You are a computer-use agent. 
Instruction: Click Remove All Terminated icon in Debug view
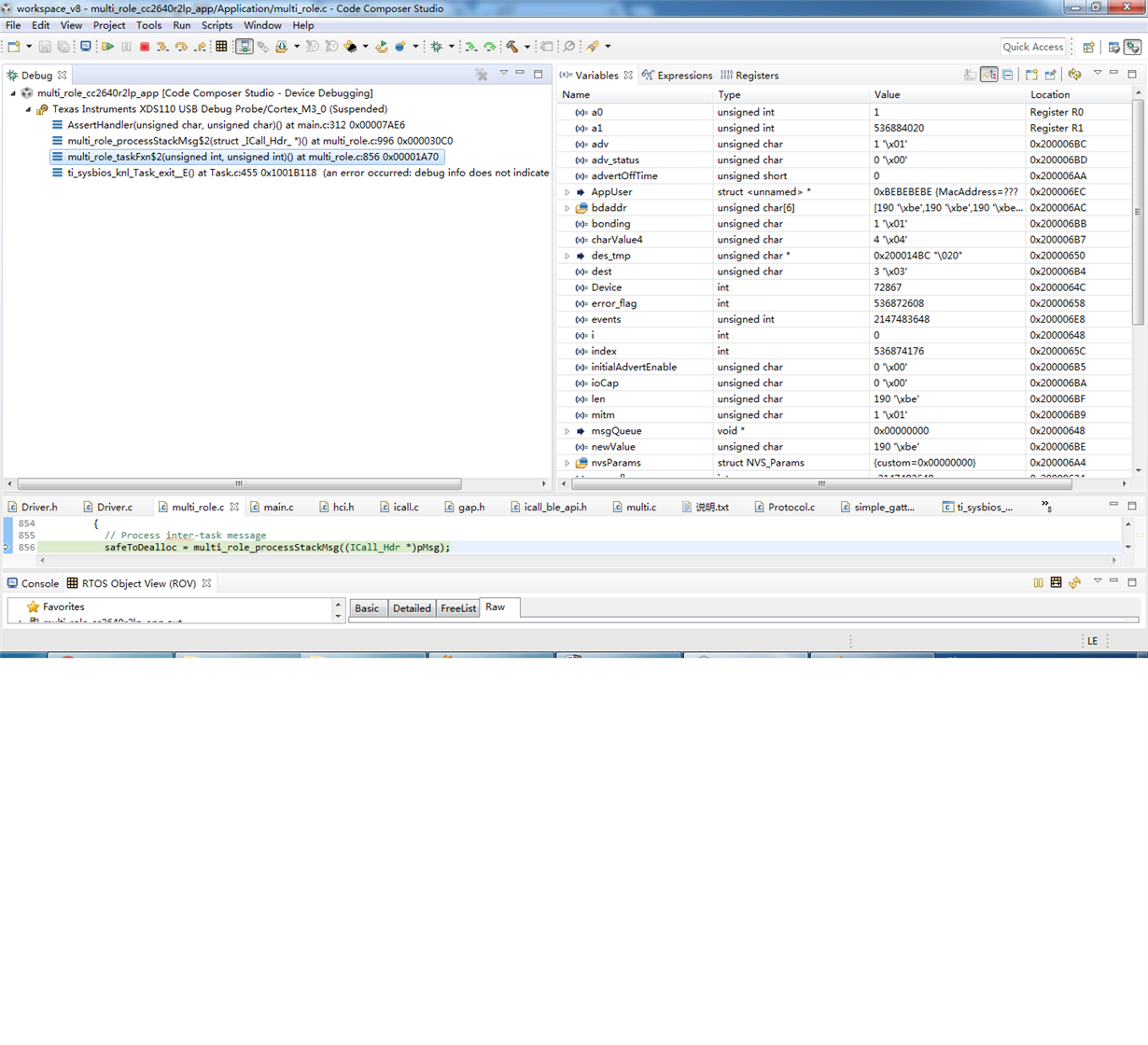[x=482, y=75]
